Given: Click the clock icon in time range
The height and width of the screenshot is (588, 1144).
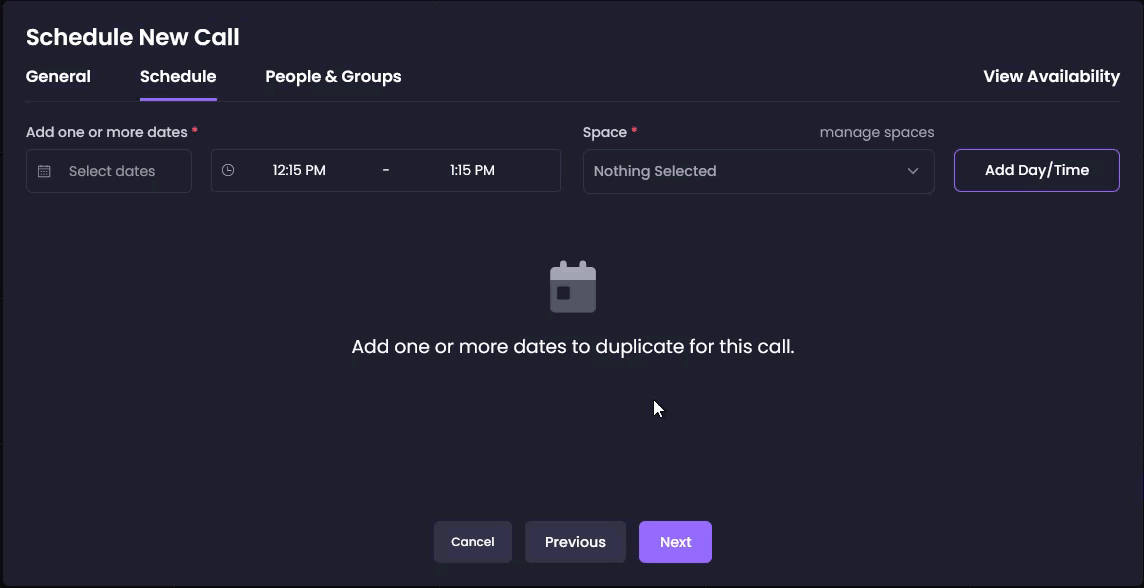Looking at the screenshot, I should coord(228,170).
